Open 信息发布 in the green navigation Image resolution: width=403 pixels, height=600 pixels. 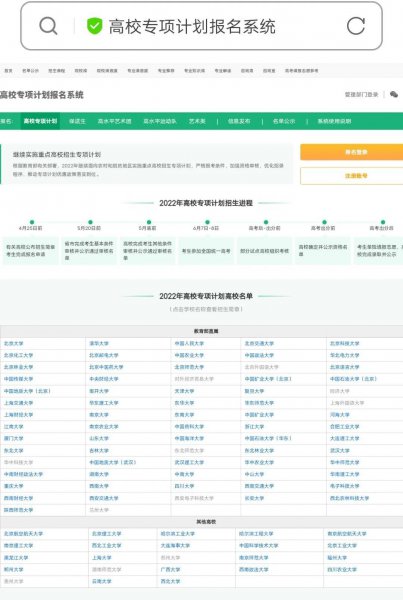click(x=239, y=121)
